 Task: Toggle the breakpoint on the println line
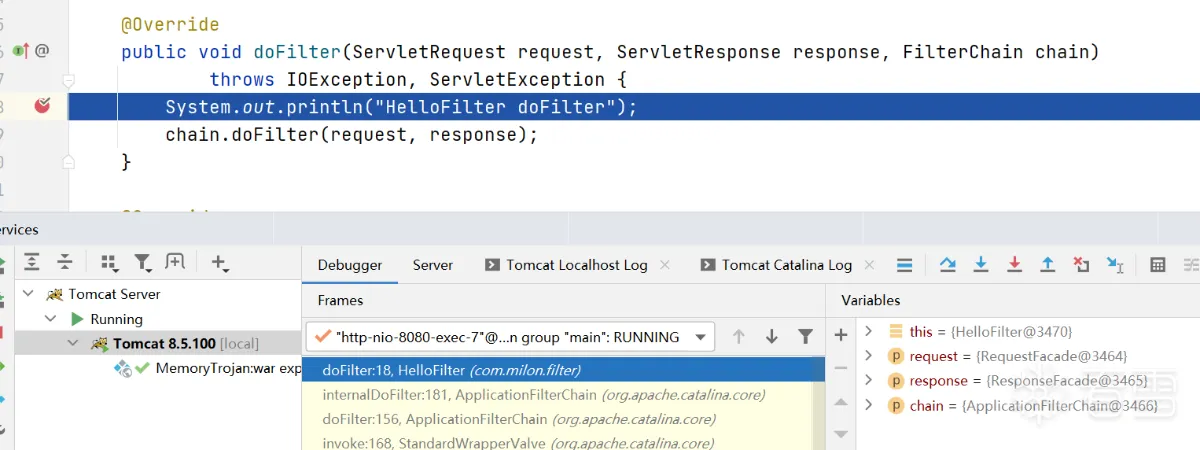click(42, 106)
